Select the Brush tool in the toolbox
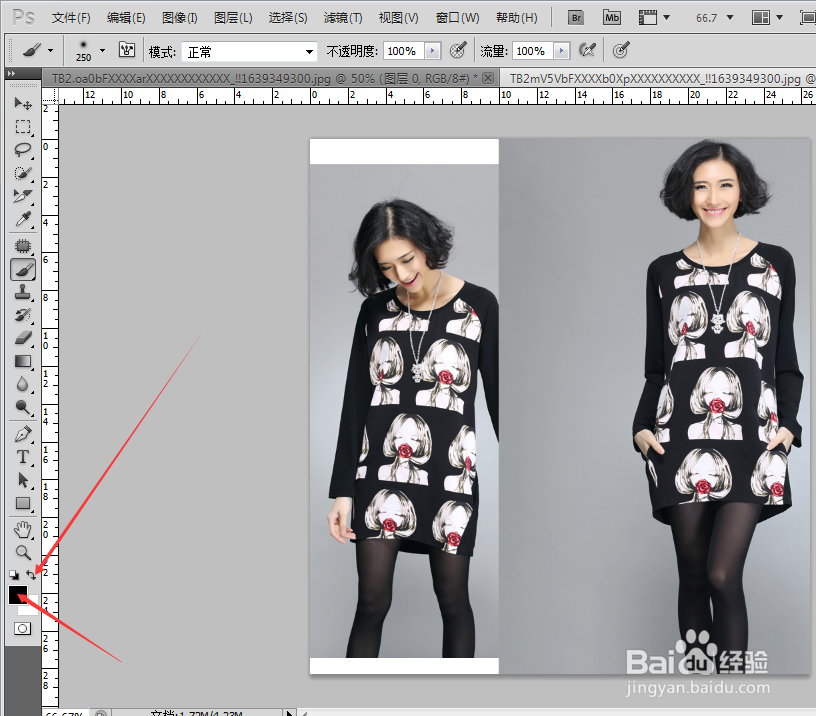The height and width of the screenshot is (716, 816). [x=22, y=269]
